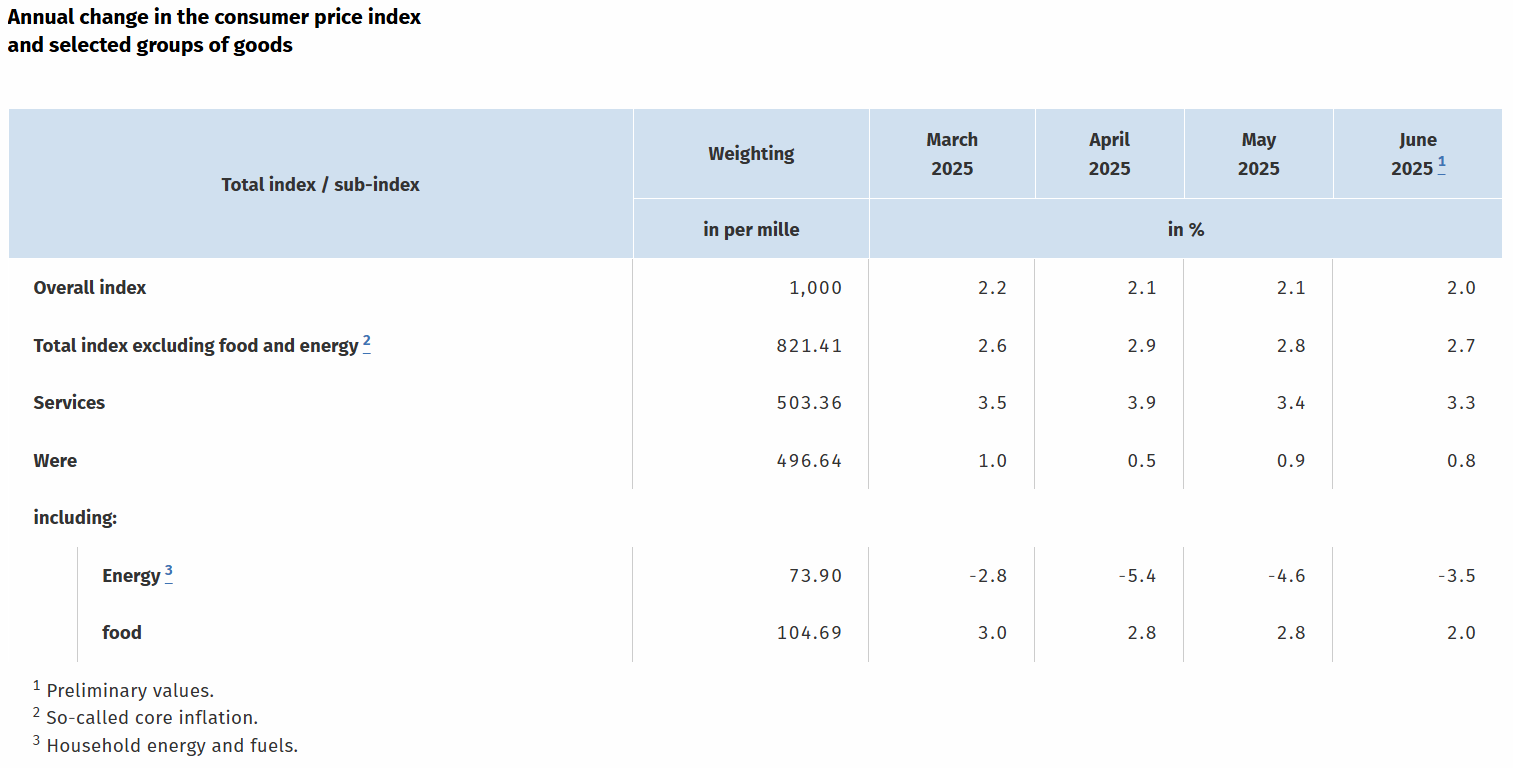Click Energy's April 2025 value -5.4

coord(1136,576)
